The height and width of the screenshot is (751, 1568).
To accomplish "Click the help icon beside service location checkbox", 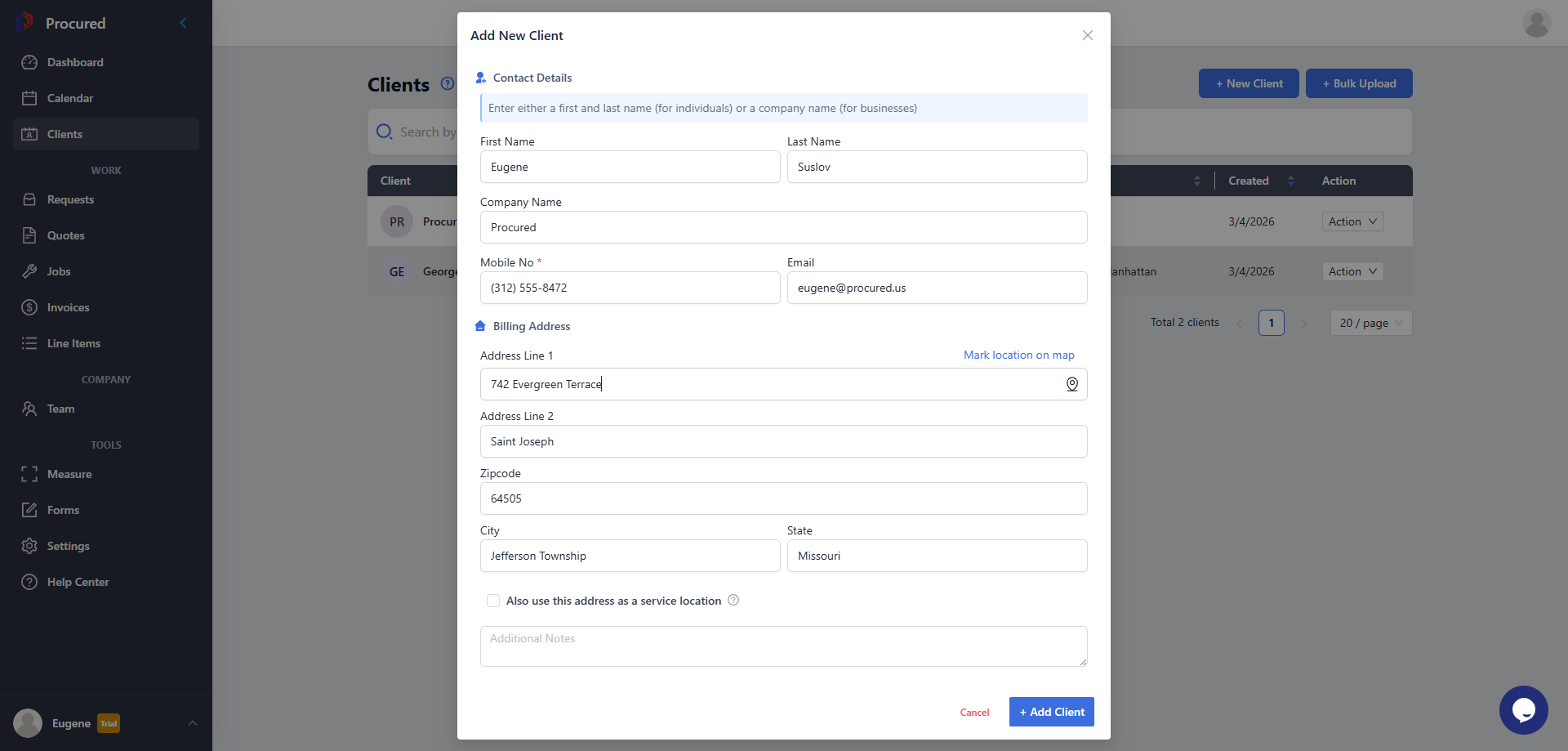I will coord(733,600).
